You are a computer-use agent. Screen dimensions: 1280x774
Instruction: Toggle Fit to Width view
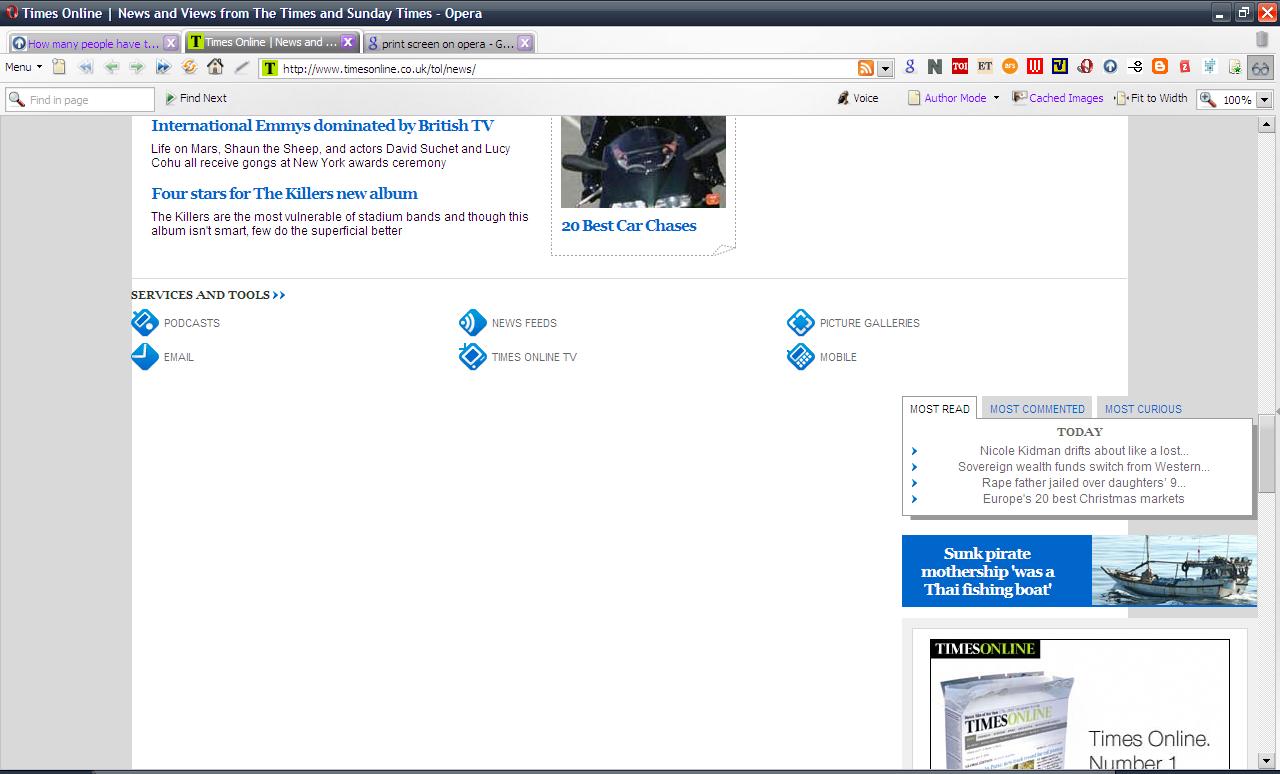1152,98
